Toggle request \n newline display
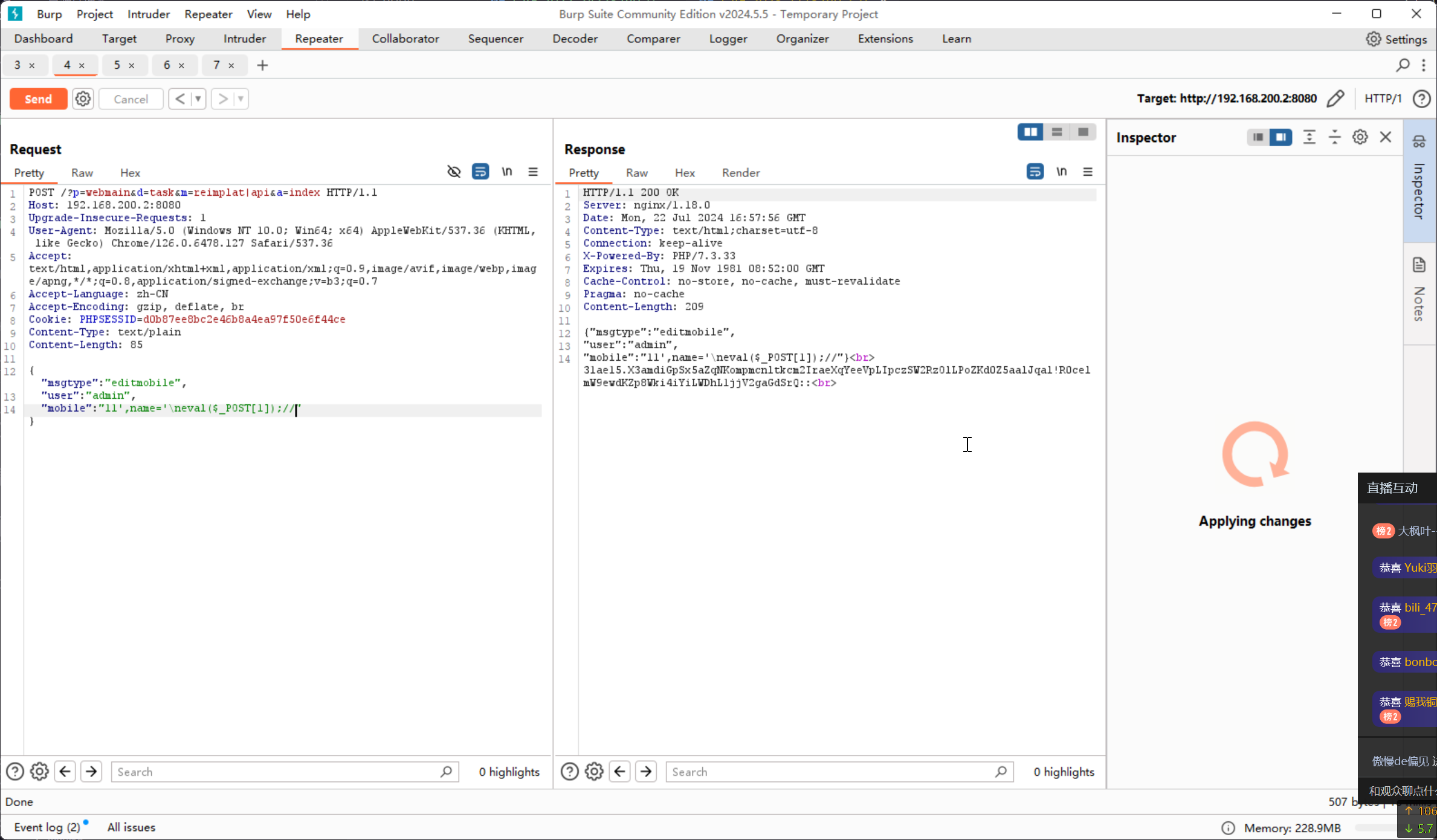The height and width of the screenshot is (840, 1437). (506, 172)
